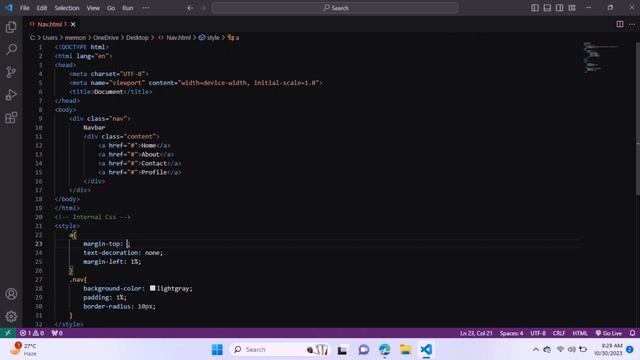Screen dimensions: 640x360
Task: Change indentation via Spaces: 4
Action: coord(511,333)
